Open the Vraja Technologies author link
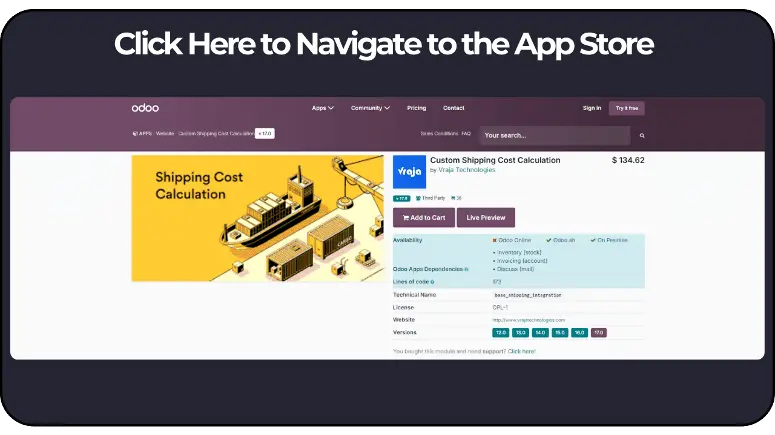 point(466,170)
